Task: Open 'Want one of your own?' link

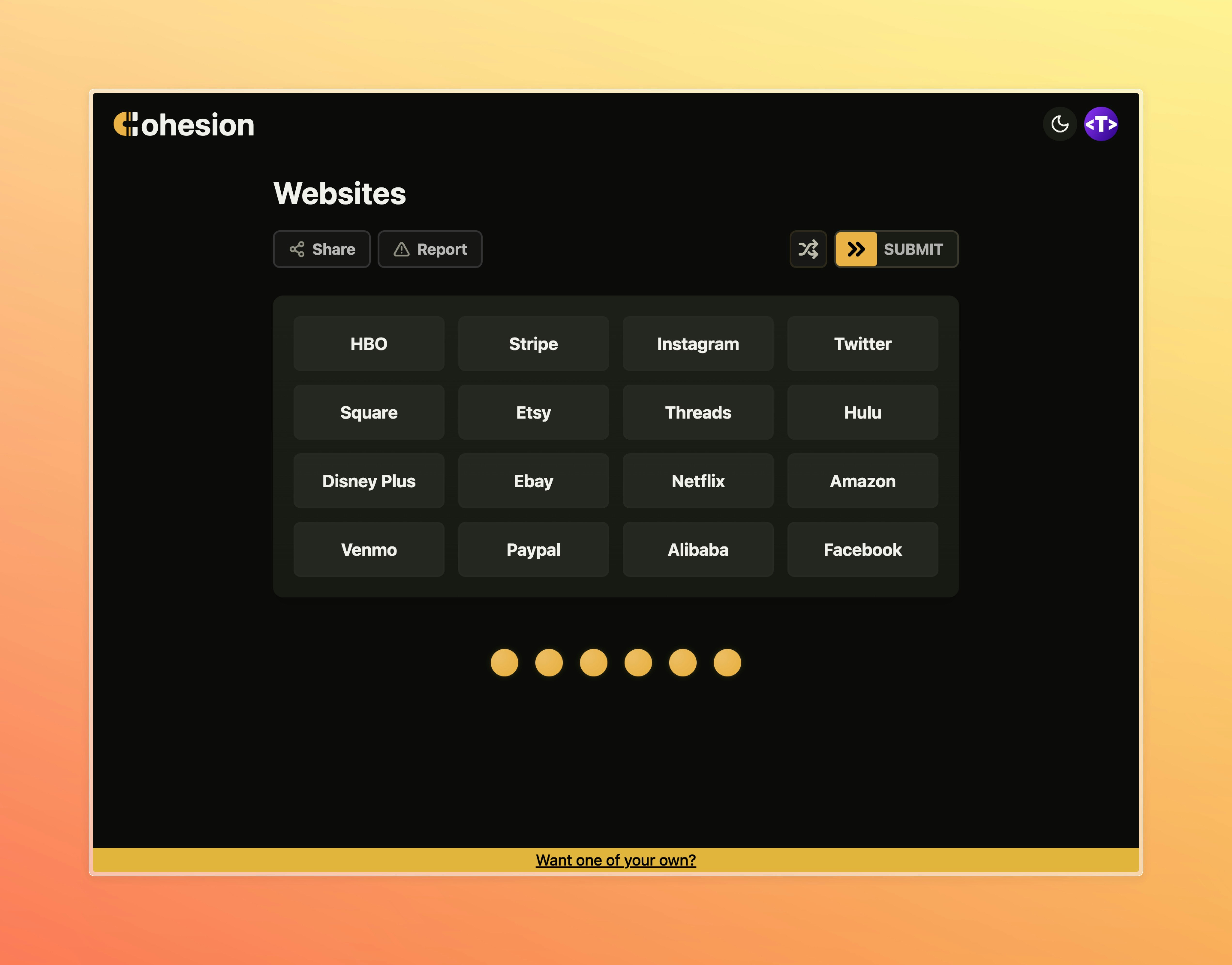Action: pos(616,860)
